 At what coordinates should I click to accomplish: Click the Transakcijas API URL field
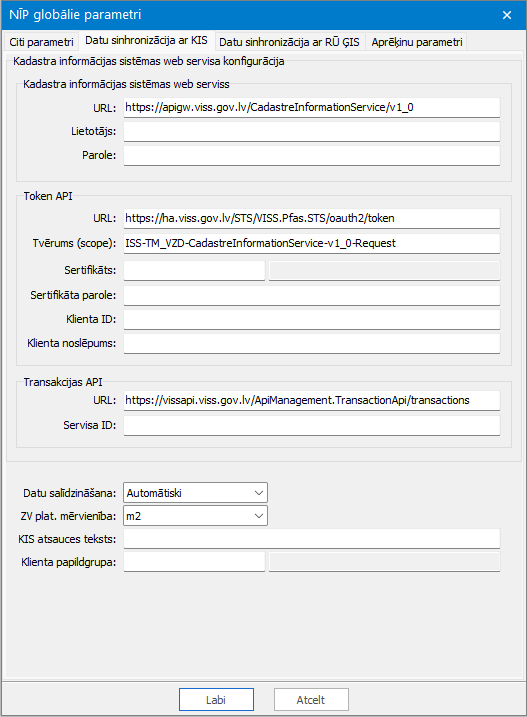click(312, 401)
